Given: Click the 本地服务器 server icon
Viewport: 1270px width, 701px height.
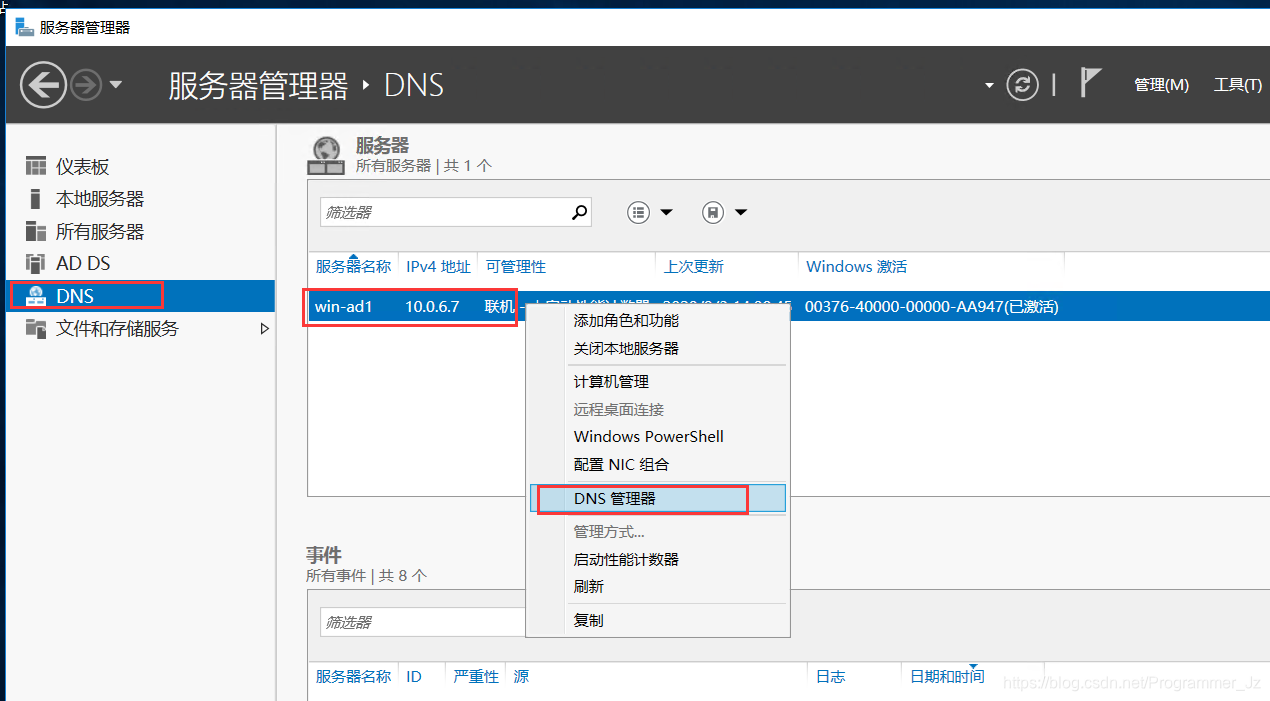Looking at the screenshot, I should tap(36, 198).
